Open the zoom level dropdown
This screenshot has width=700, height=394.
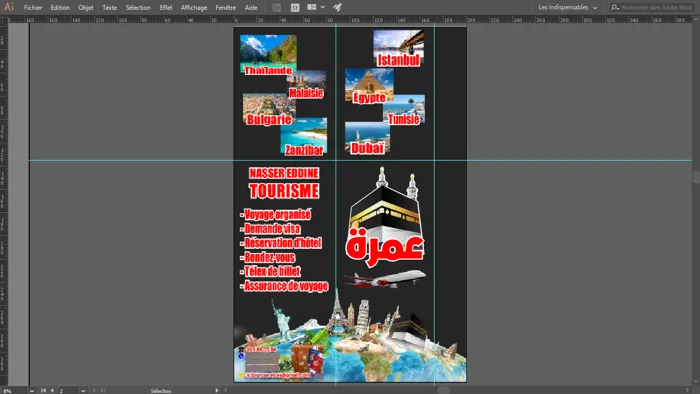(32, 391)
